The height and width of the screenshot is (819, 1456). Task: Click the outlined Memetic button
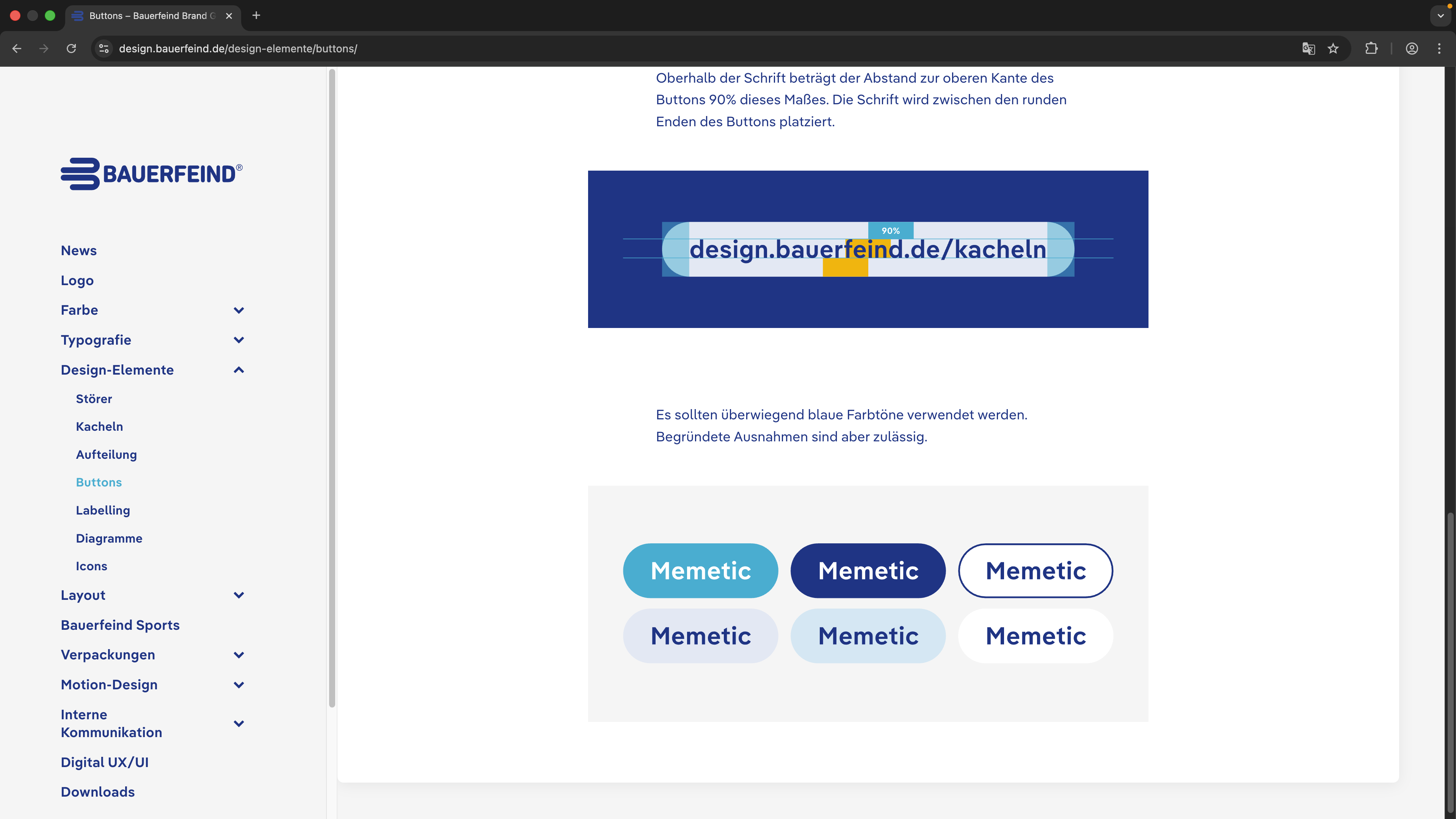1036,571
